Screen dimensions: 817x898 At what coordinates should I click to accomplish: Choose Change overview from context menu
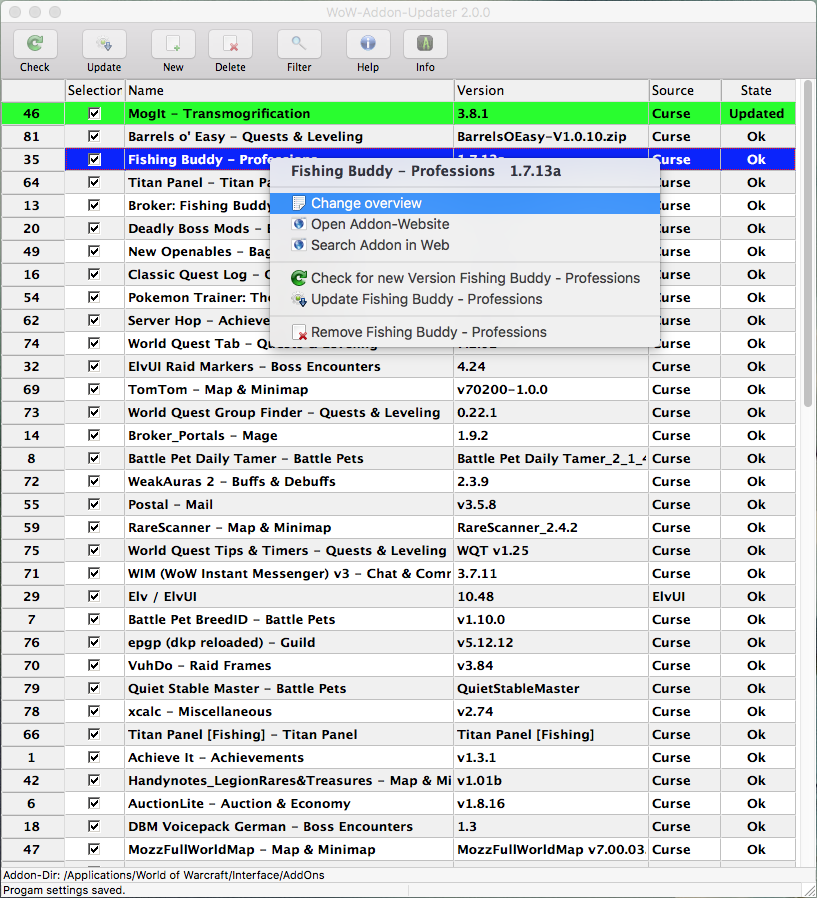(465, 203)
